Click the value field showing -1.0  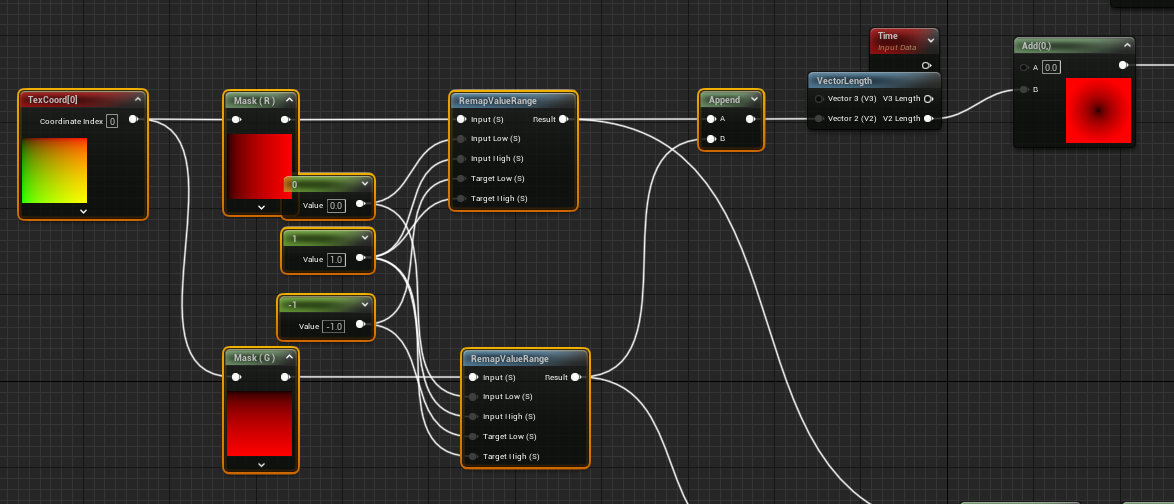(335, 326)
